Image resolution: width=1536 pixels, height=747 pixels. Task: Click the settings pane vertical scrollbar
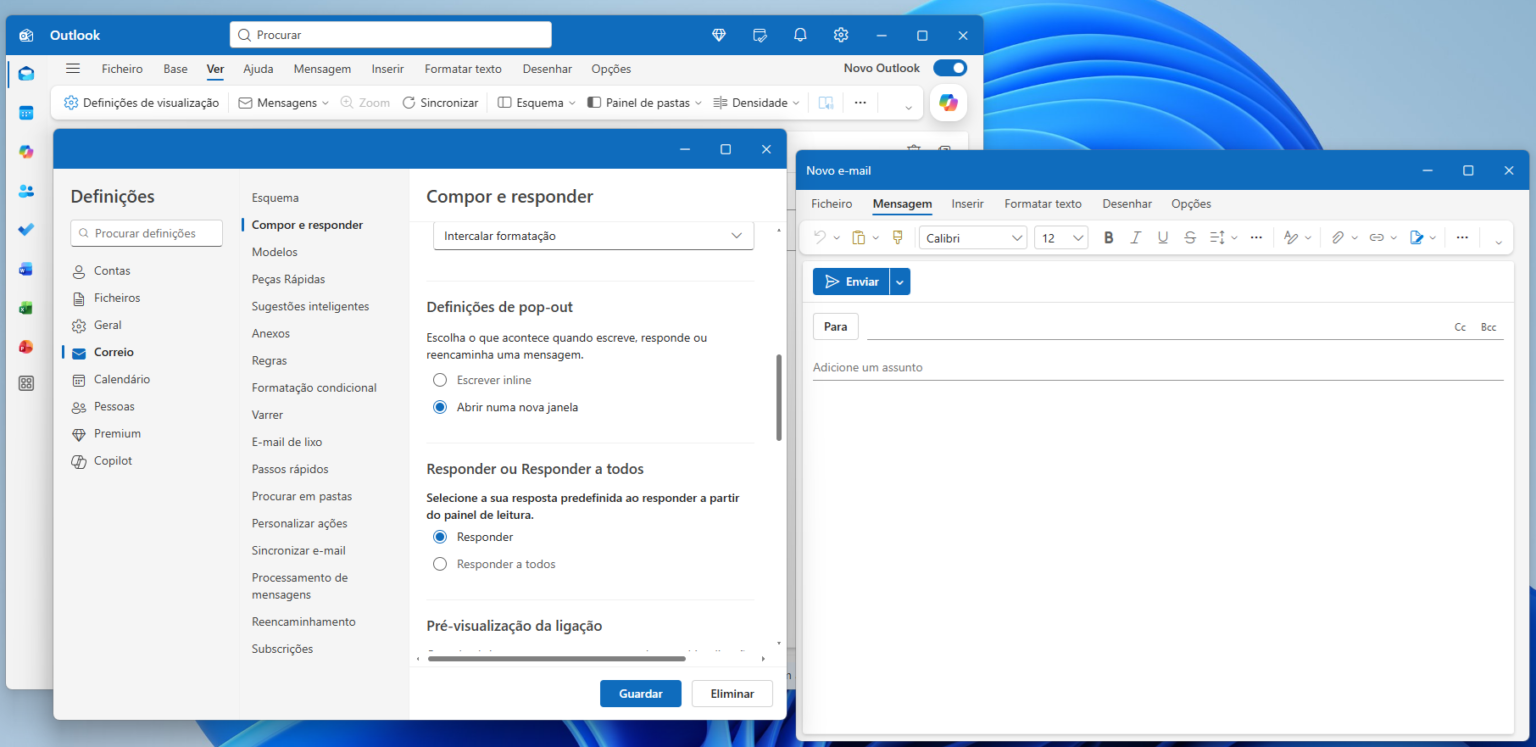(x=779, y=398)
